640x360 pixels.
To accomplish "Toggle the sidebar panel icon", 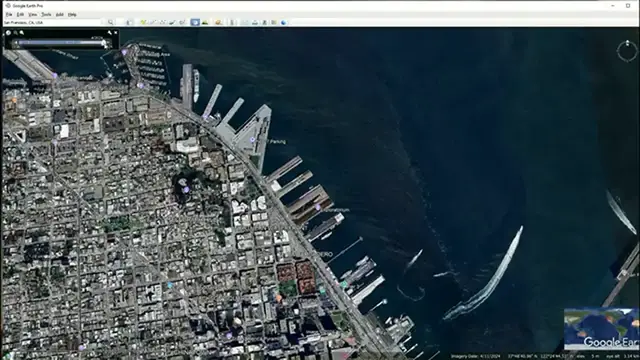I will (x=129, y=22).
